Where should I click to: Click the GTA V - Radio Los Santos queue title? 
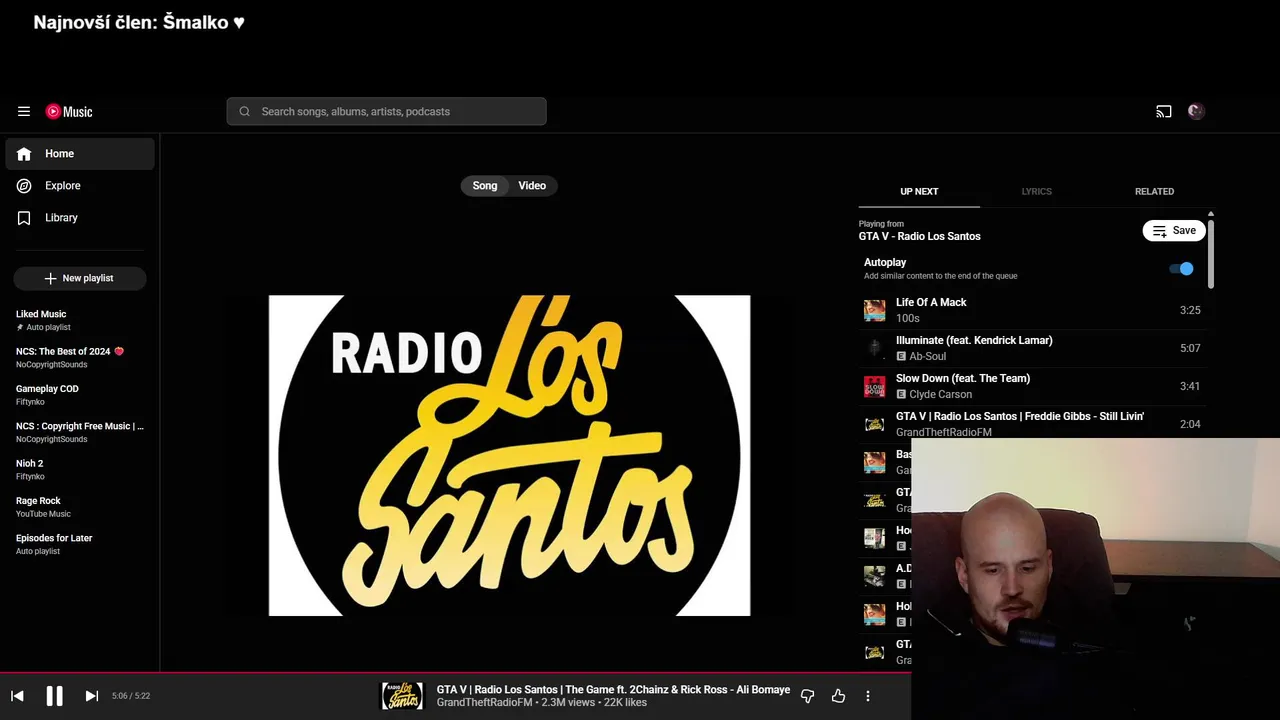pyautogui.click(x=919, y=237)
